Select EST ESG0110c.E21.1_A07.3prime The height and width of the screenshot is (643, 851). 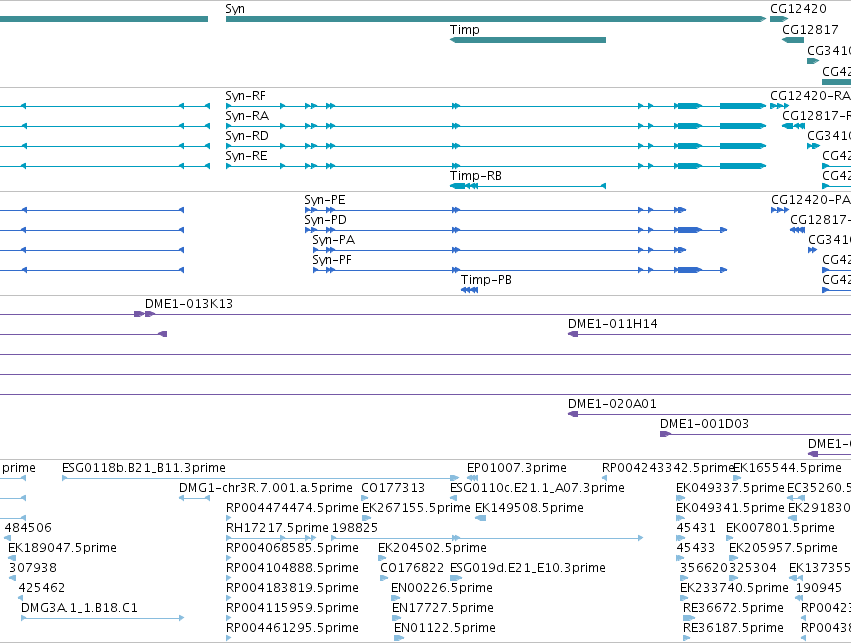[537, 488]
